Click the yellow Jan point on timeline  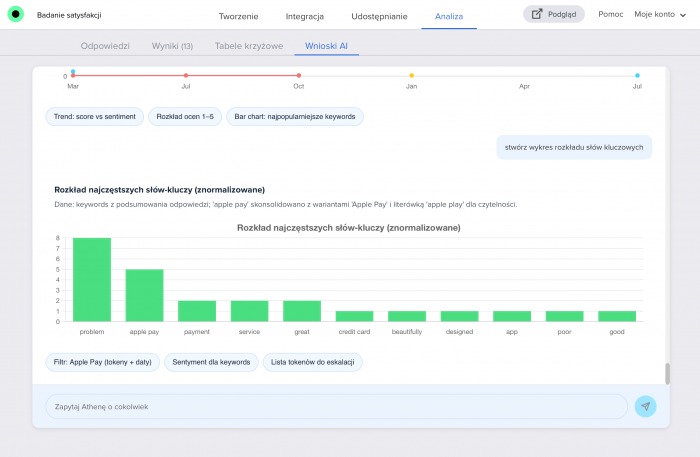click(411, 75)
